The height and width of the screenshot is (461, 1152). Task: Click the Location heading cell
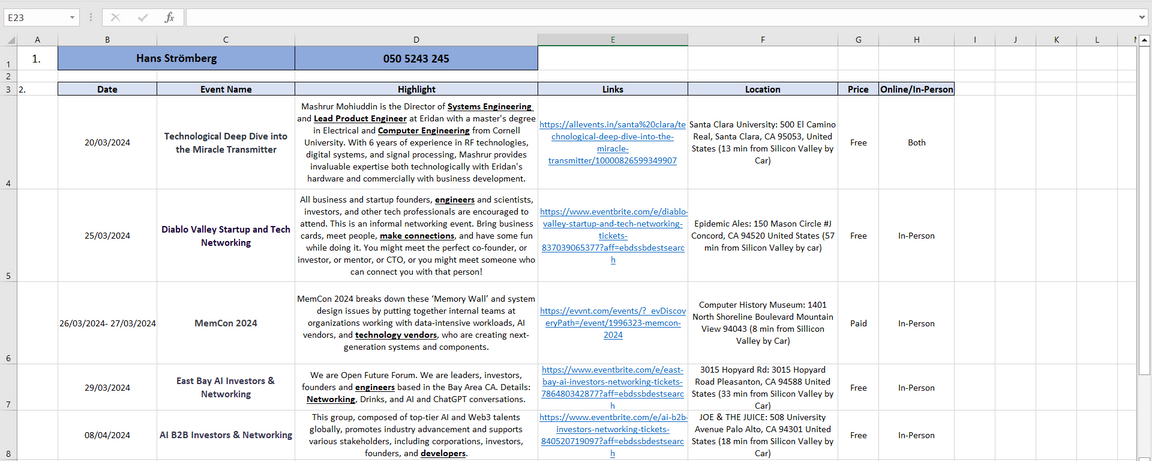[x=763, y=89]
